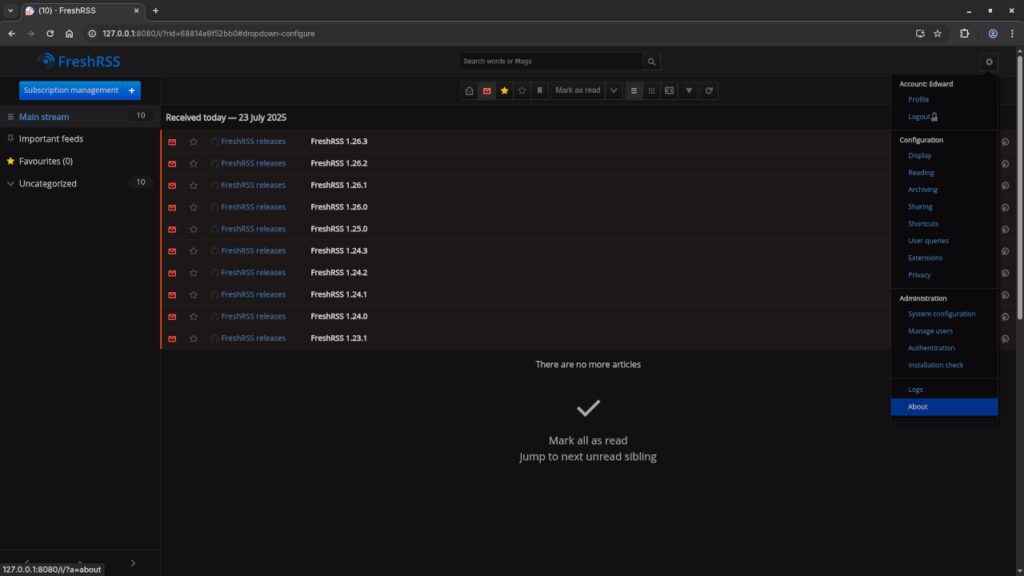Focus the search words or #tags field
This screenshot has width=1024, height=576.
(551, 61)
